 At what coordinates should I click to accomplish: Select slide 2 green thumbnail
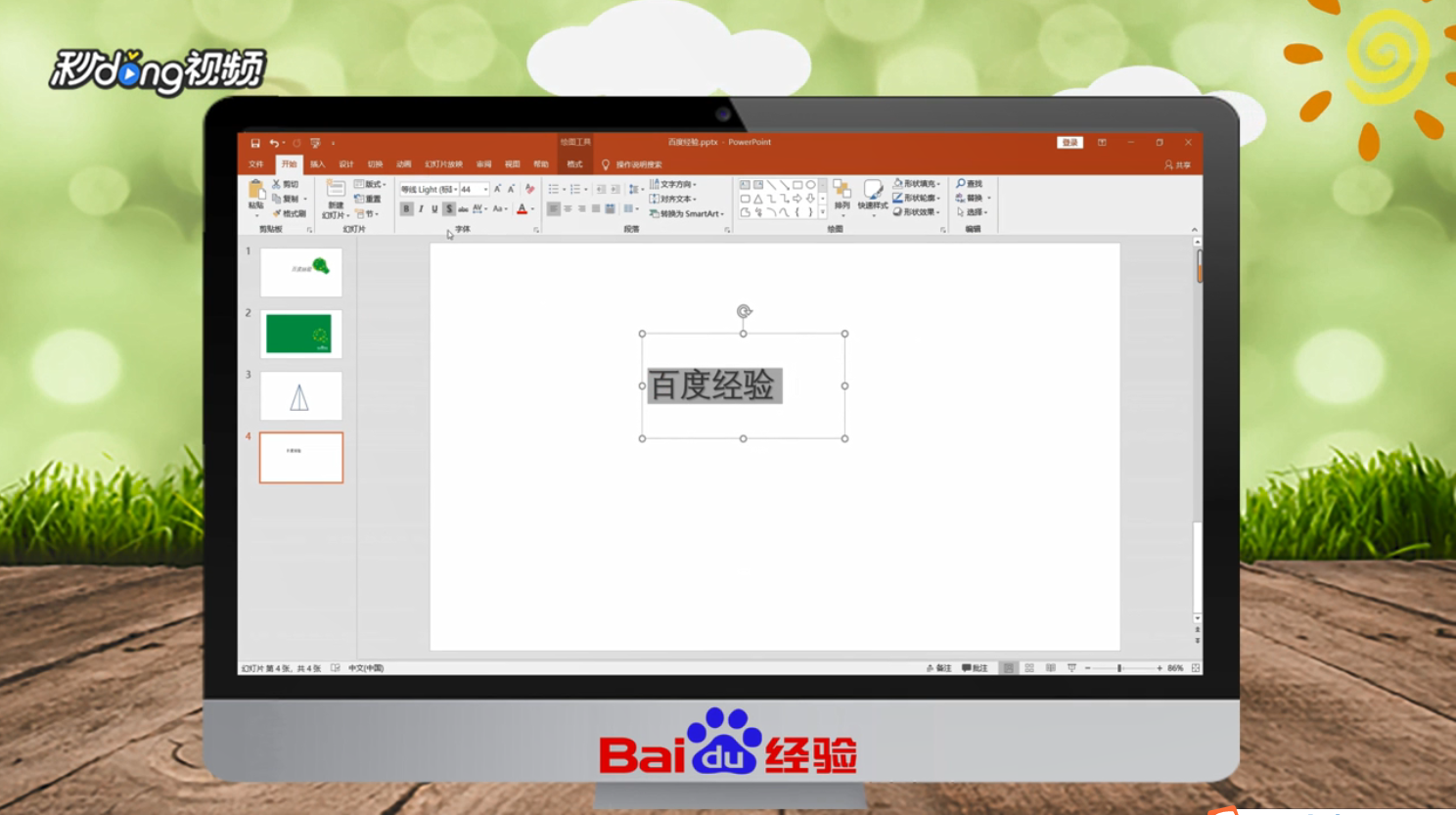pos(300,334)
